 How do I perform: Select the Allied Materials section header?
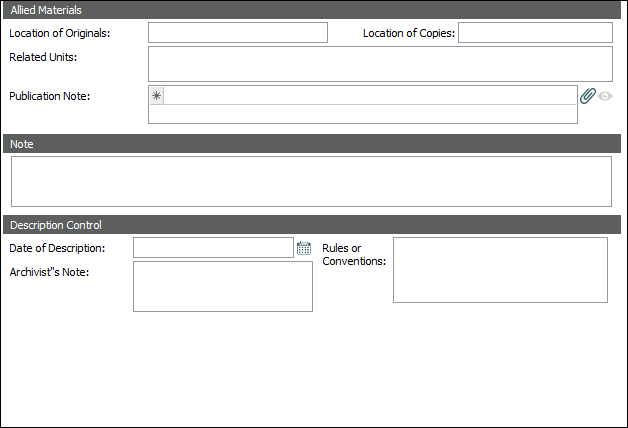(x=46, y=9)
